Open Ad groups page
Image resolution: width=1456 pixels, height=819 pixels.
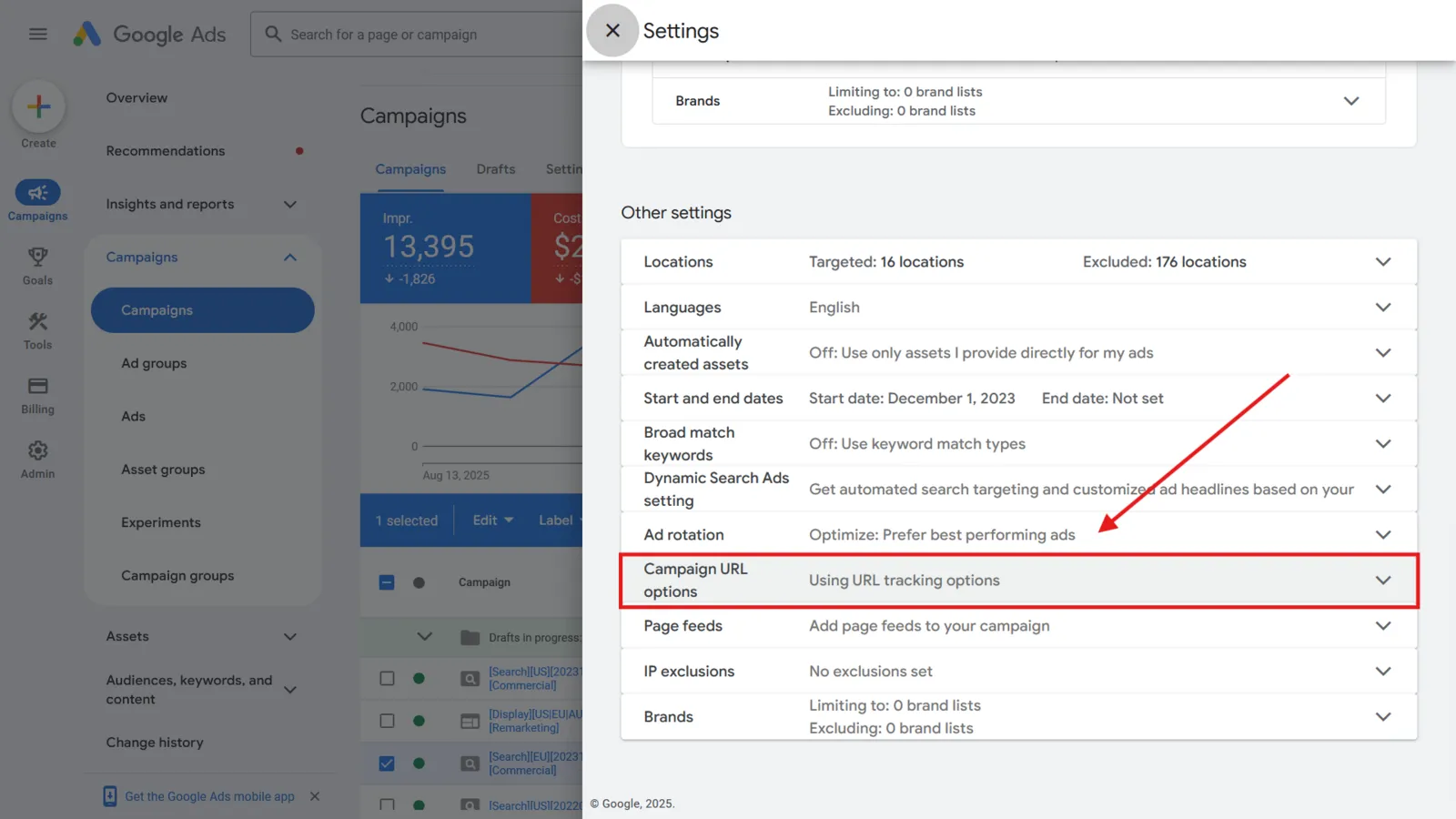click(x=154, y=363)
